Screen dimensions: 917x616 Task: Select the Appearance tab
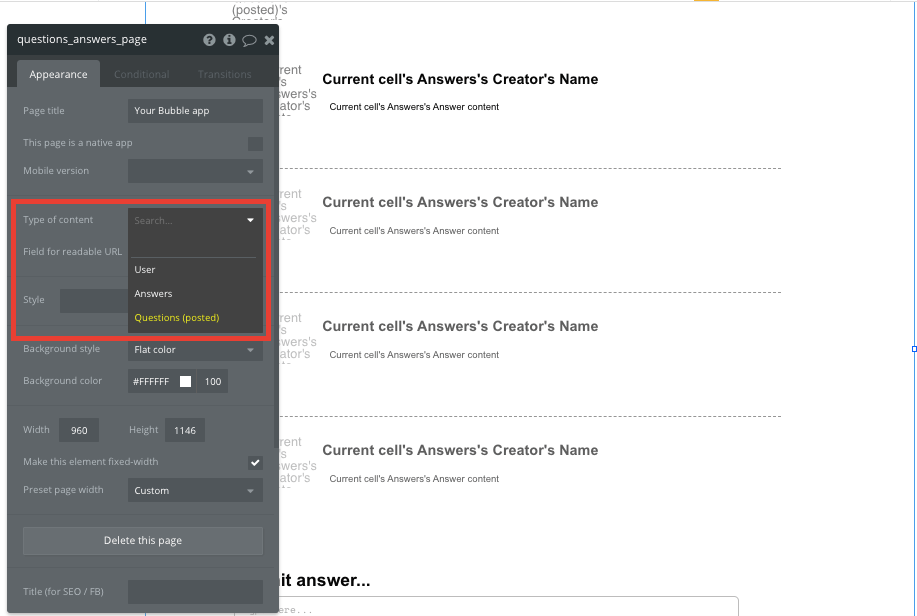[57, 73]
